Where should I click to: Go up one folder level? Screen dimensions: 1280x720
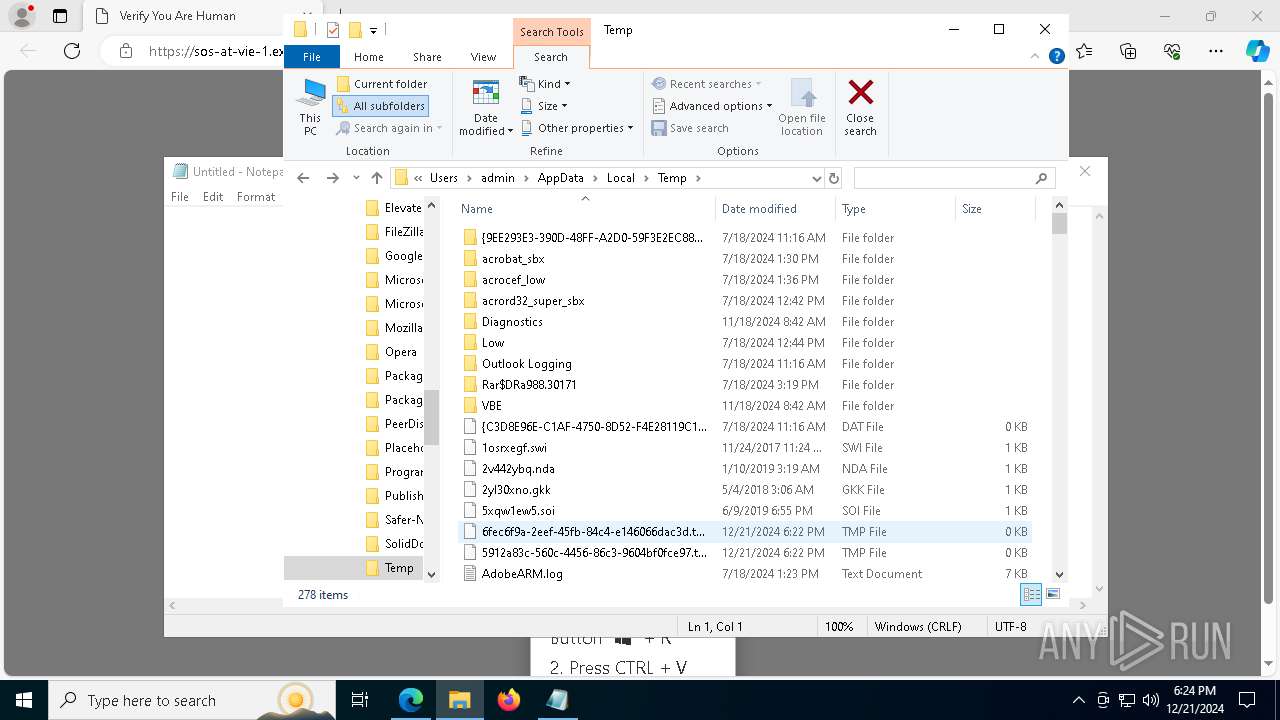pyautogui.click(x=376, y=178)
